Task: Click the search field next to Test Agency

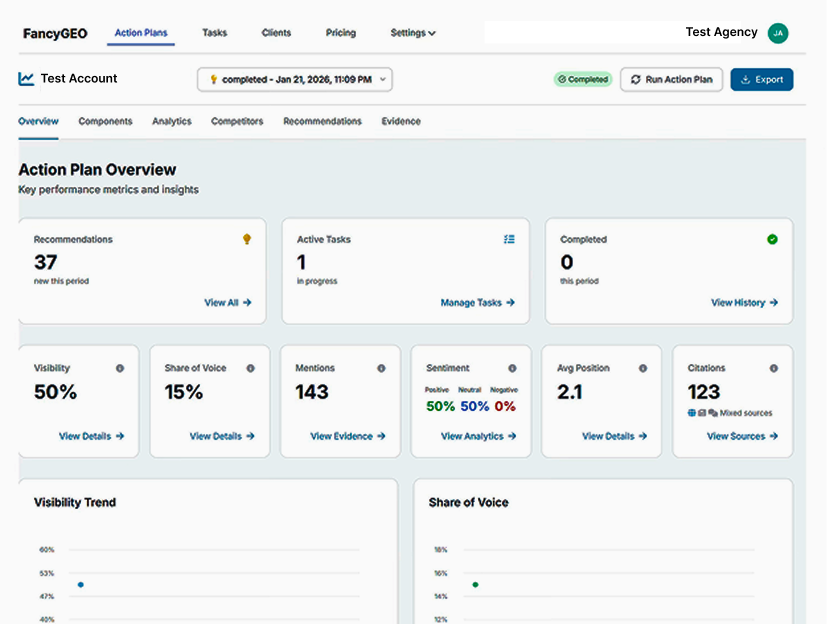Action: pos(580,32)
